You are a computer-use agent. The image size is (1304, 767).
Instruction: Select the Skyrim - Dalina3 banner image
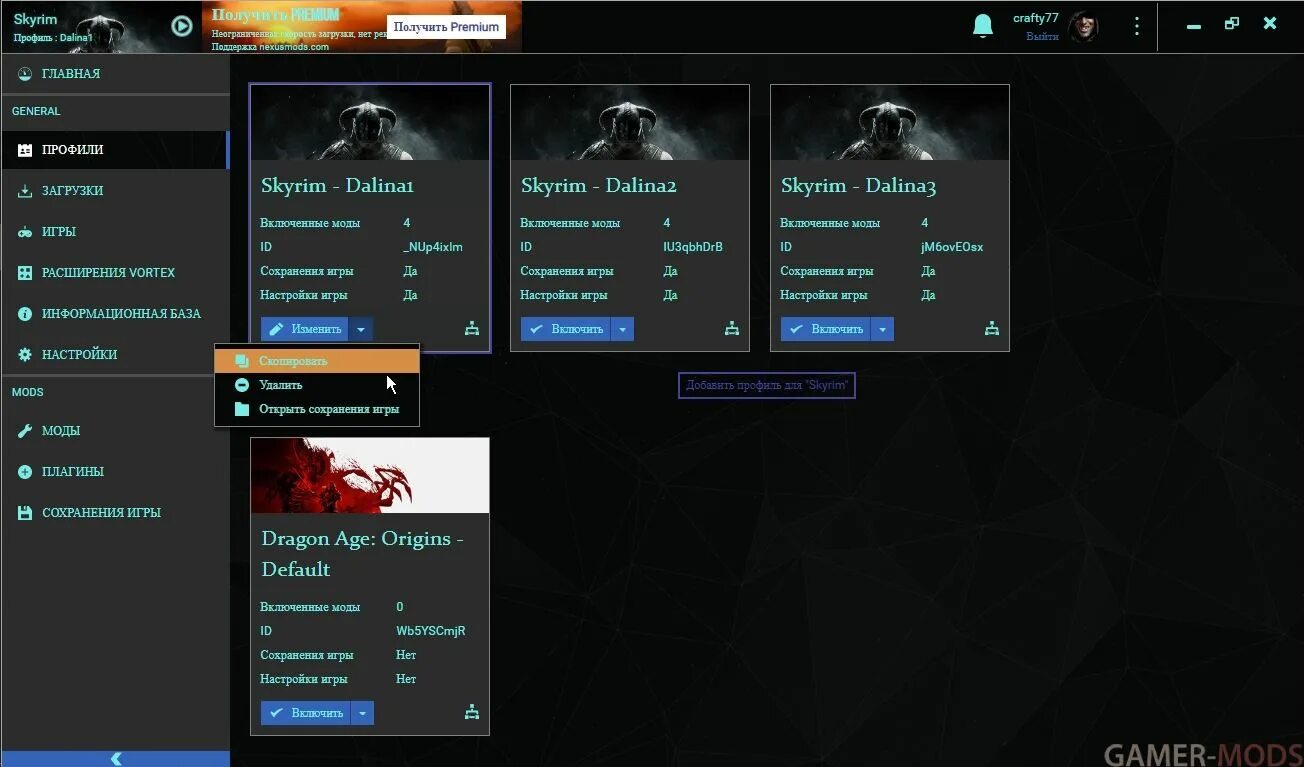890,123
